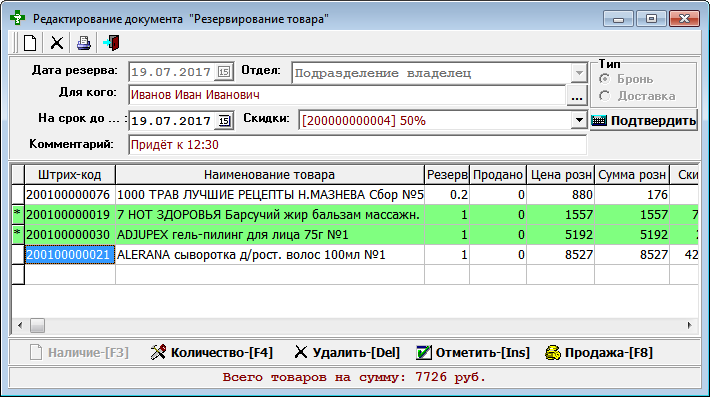710x397 pixels.
Task: Click the Комментарий text field
Action: pyautogui.click(x=358, y=145)
